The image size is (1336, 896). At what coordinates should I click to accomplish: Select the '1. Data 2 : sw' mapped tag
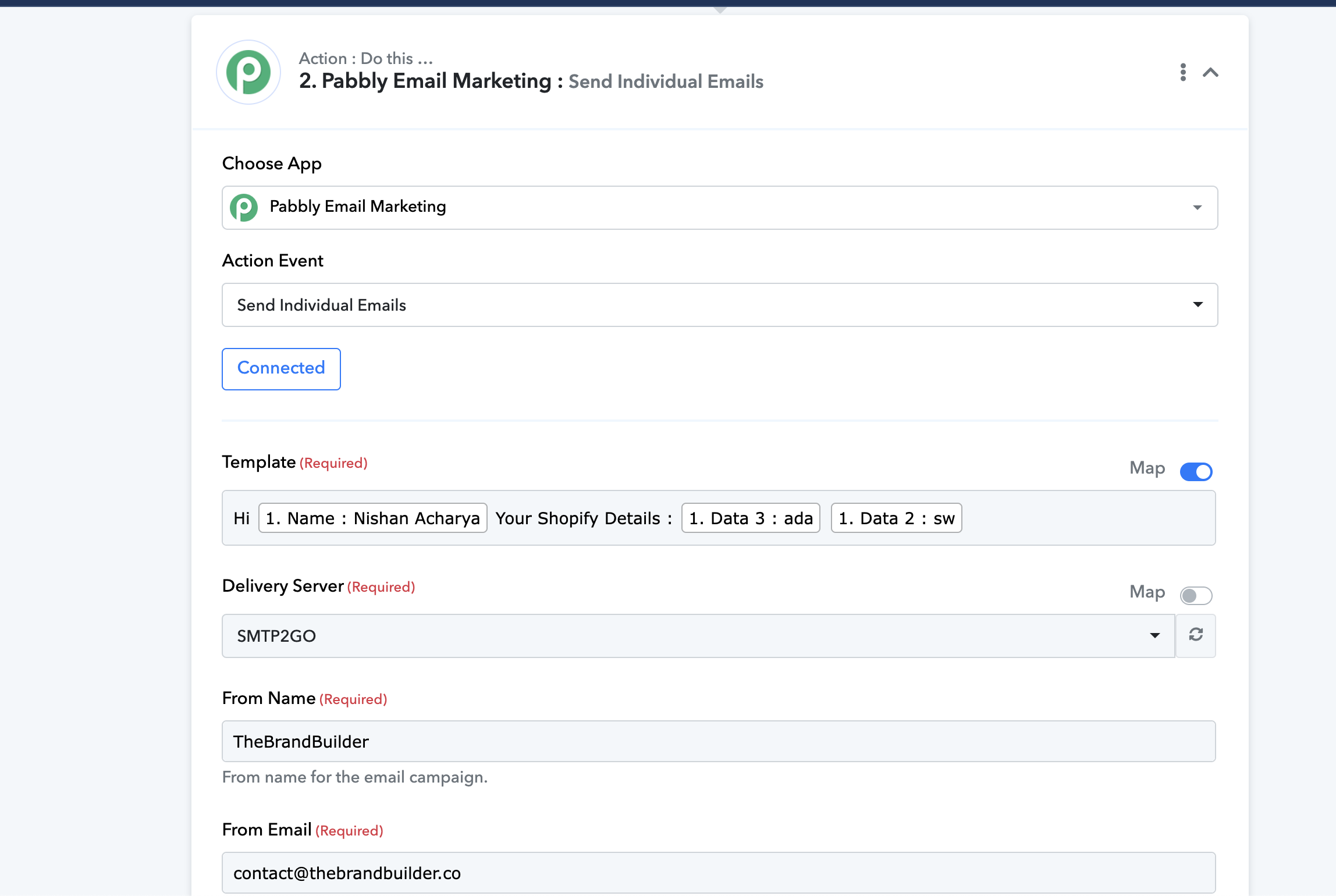click(x=897, y=518)
